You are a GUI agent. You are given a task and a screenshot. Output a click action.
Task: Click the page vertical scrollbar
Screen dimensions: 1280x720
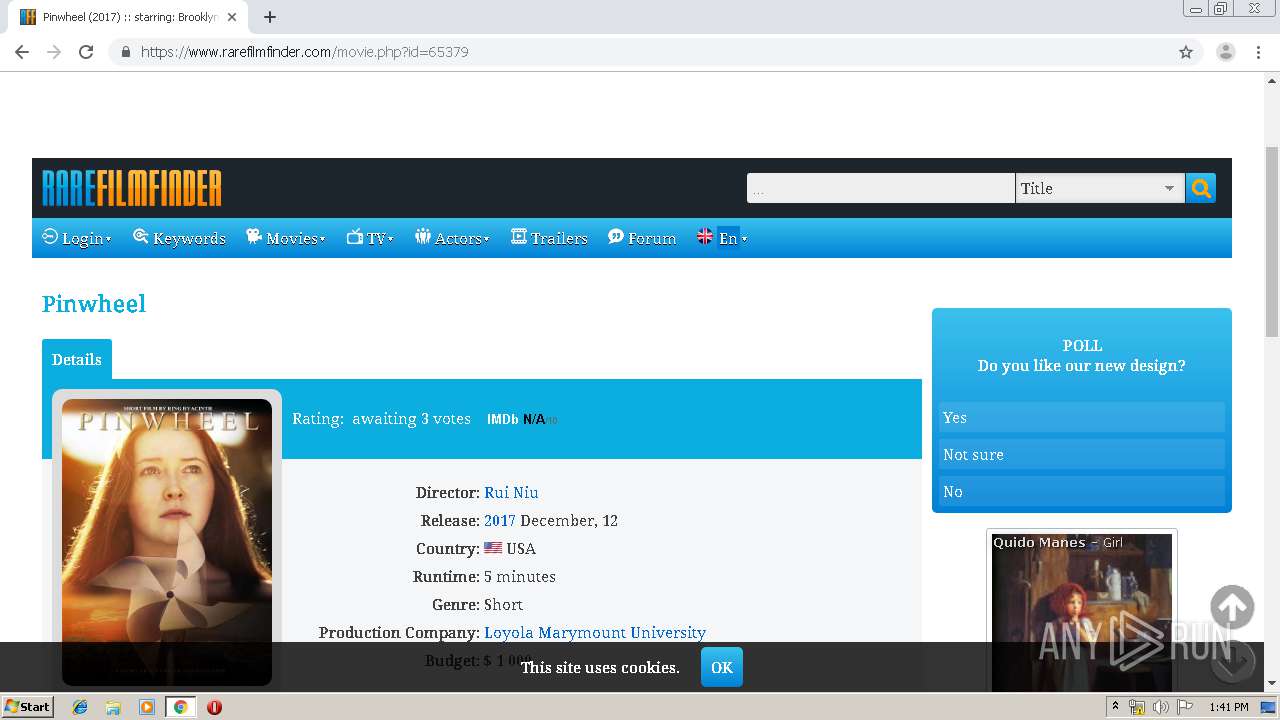point(1272,242)
